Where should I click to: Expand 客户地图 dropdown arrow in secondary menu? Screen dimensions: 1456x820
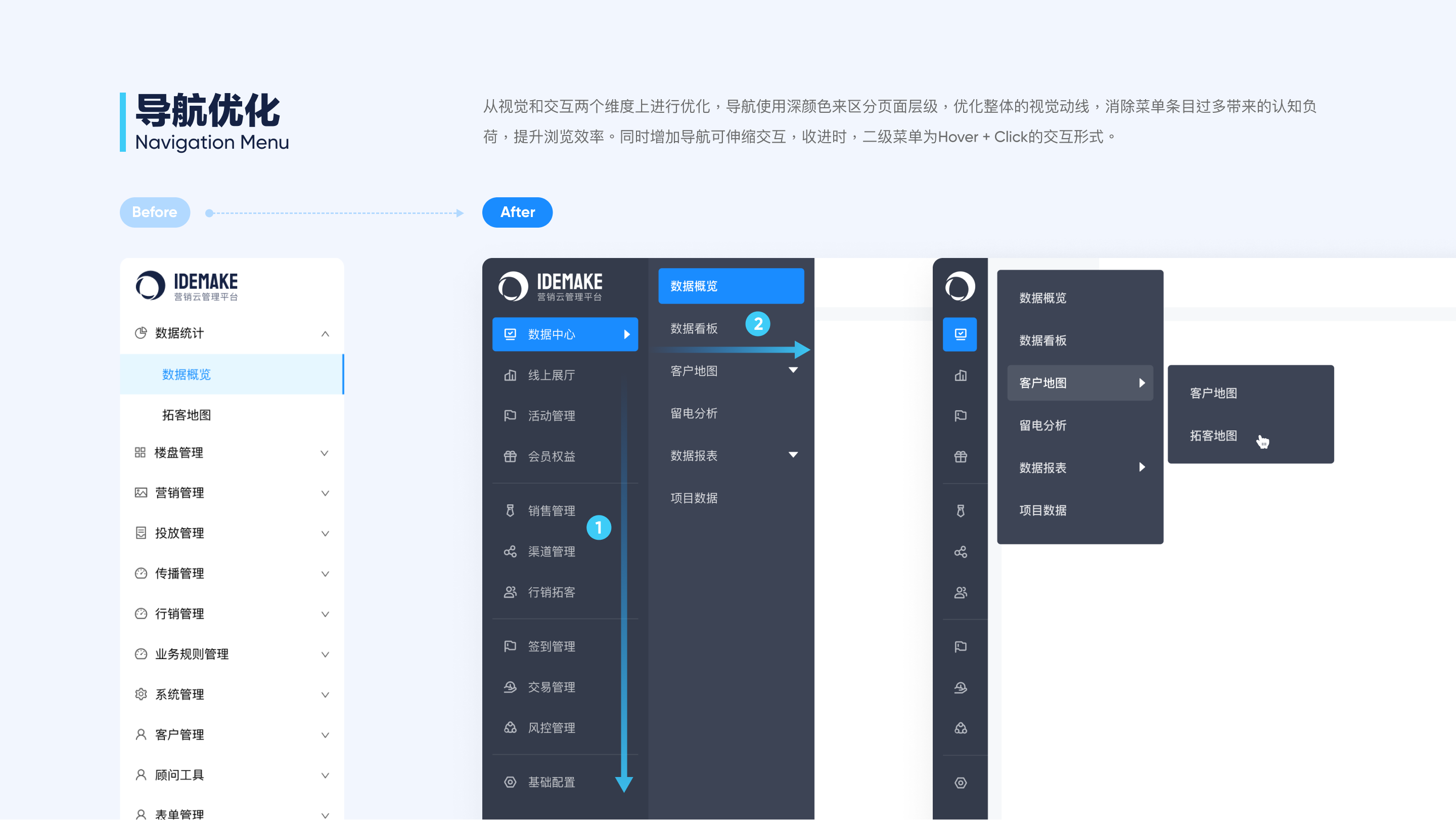(x=793, y=370)
